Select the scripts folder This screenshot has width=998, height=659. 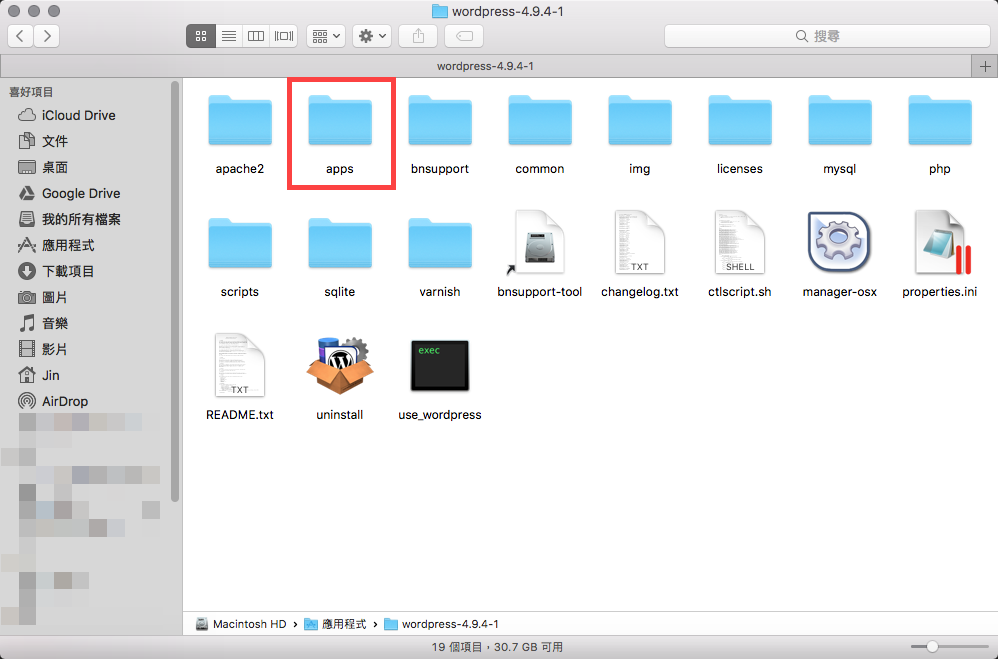[240, 243]
